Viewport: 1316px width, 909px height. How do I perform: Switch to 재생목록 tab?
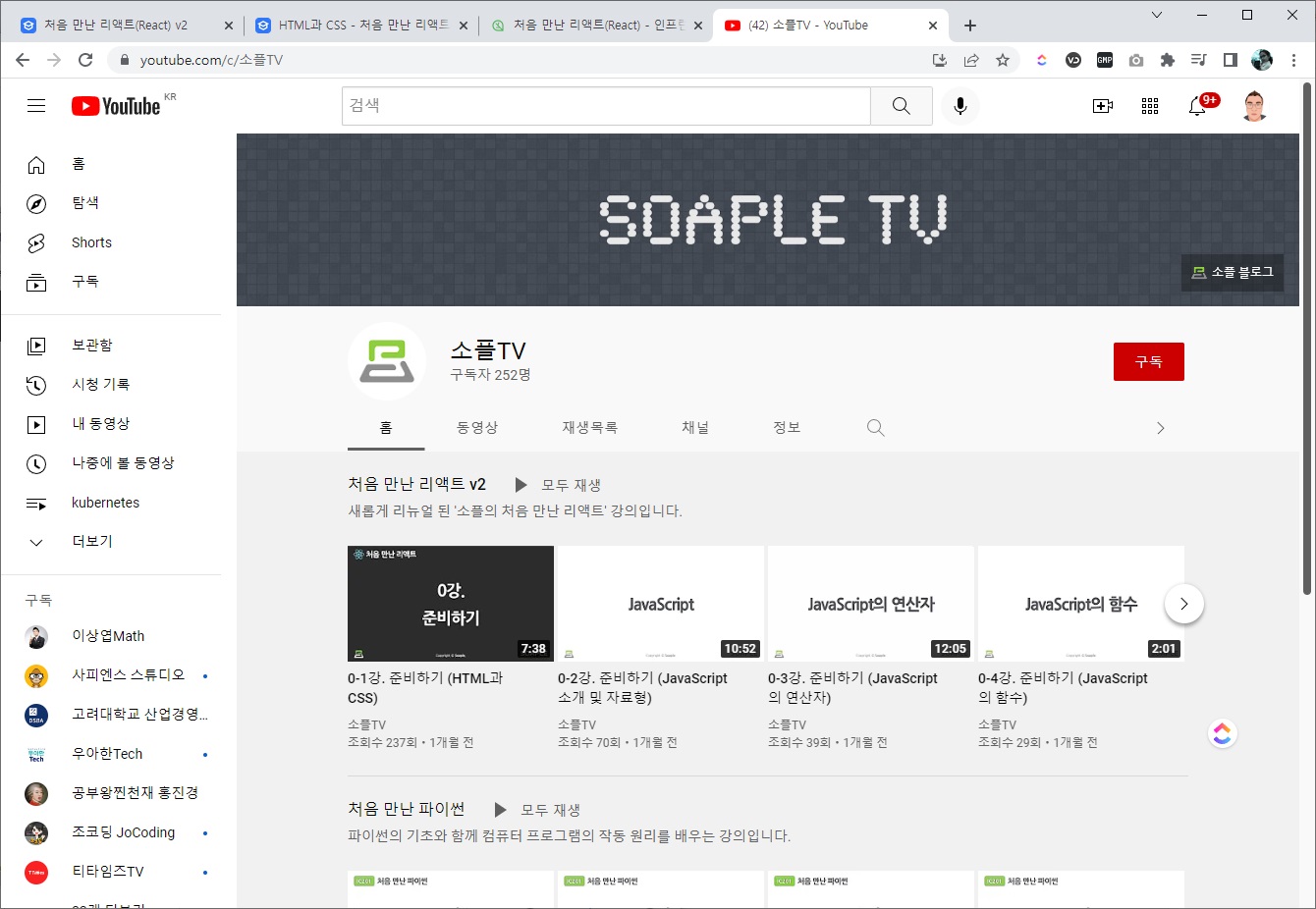click(x=590, y=428)
